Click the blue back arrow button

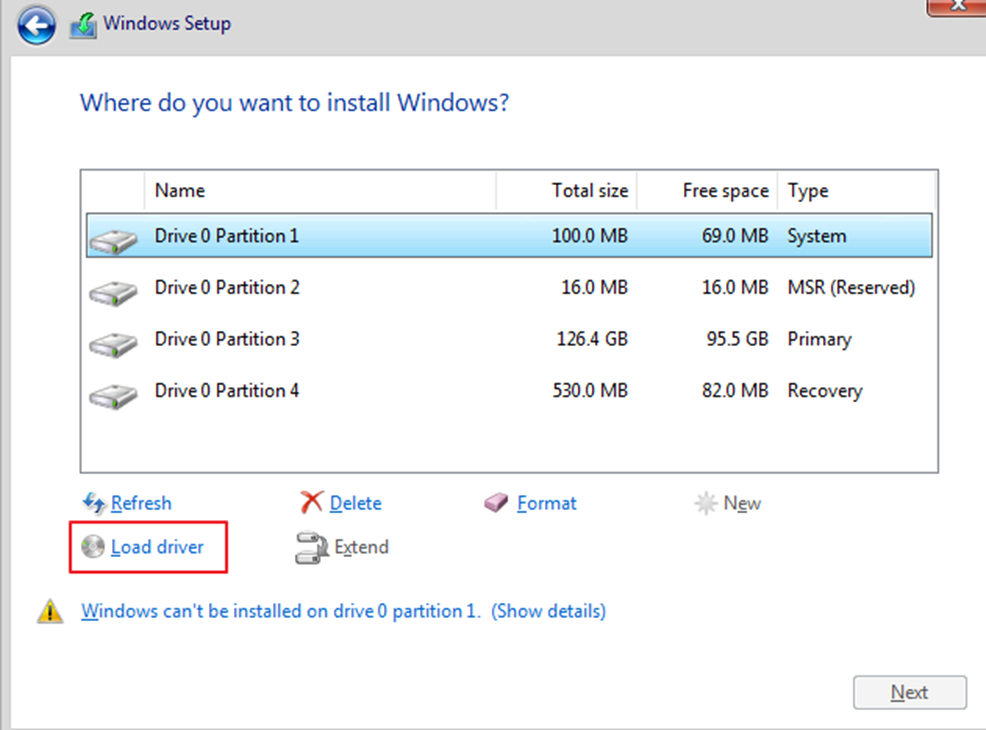pyautogui.click(x=36, y=26)
